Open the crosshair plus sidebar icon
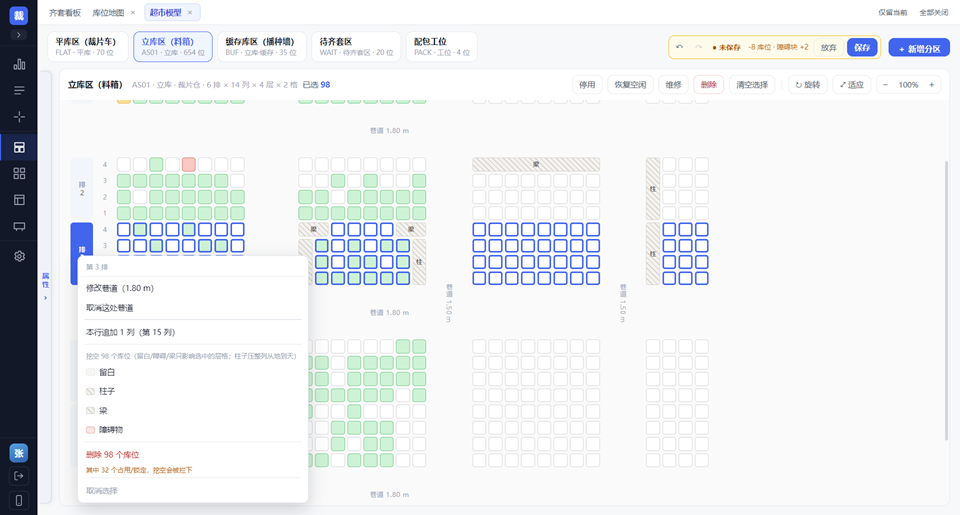This screenshot has height=515, width=960. pos(19,116)
